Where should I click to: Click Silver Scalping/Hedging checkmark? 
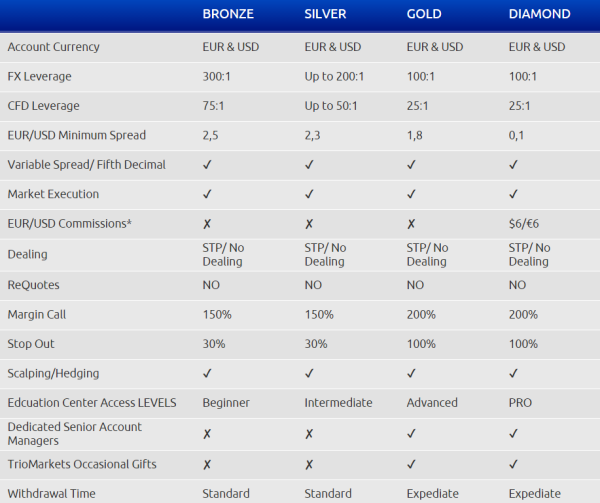pyautogui.click(x=309, y=373)
